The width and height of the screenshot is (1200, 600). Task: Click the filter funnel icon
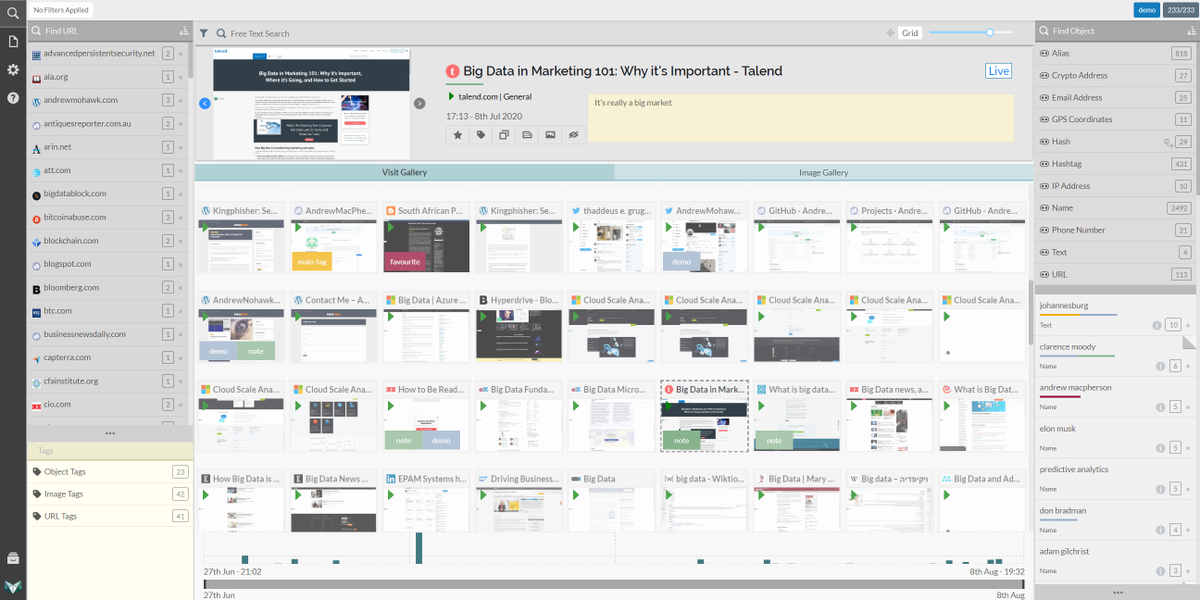tap(203, 33)
